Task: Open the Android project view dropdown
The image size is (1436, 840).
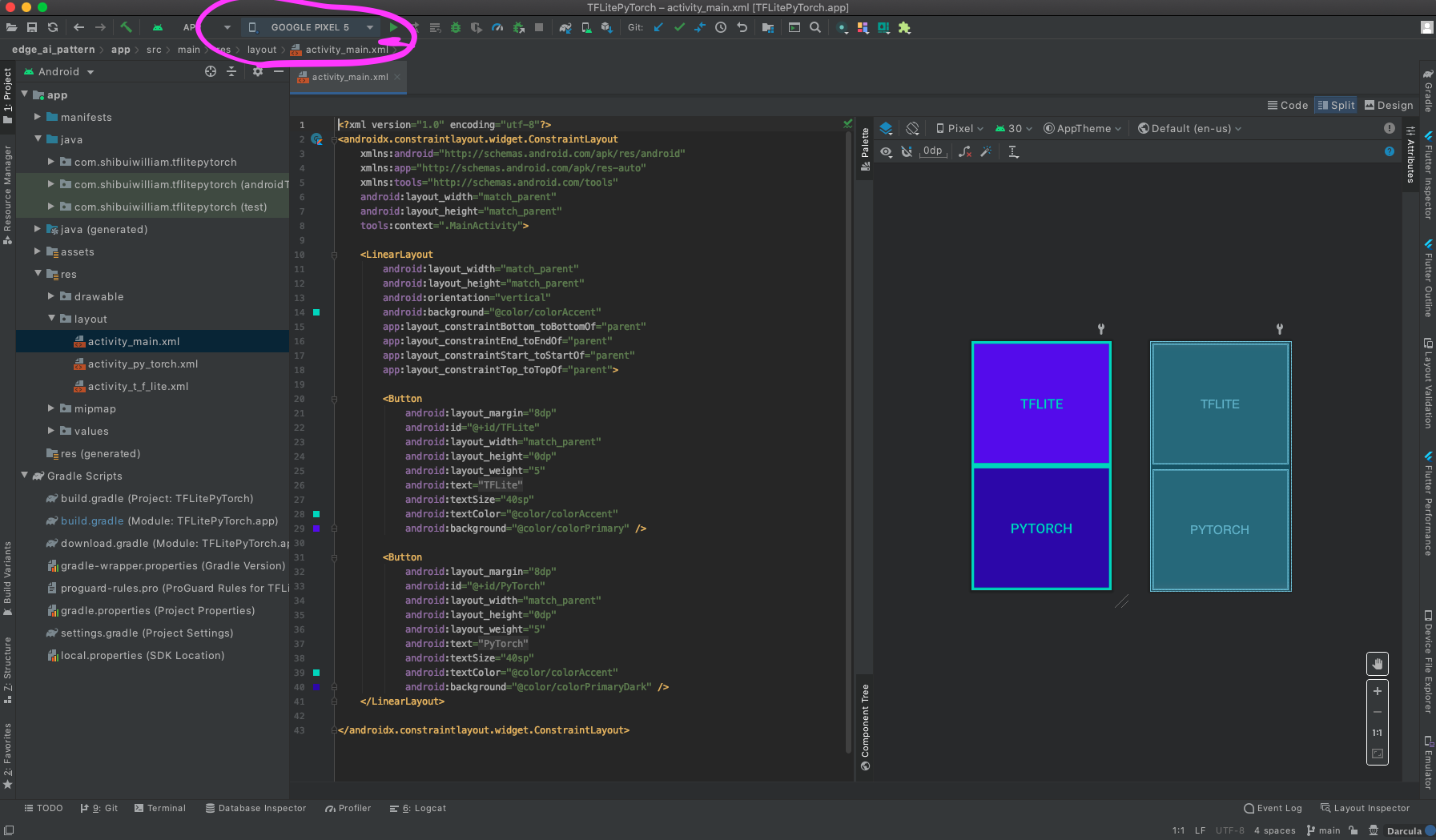Action: point(59,71)
